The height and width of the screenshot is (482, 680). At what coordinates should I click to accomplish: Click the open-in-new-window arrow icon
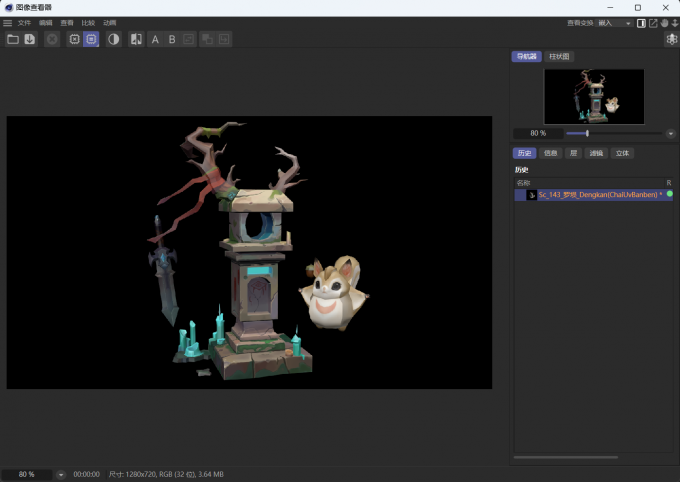(x=653, y=23)
